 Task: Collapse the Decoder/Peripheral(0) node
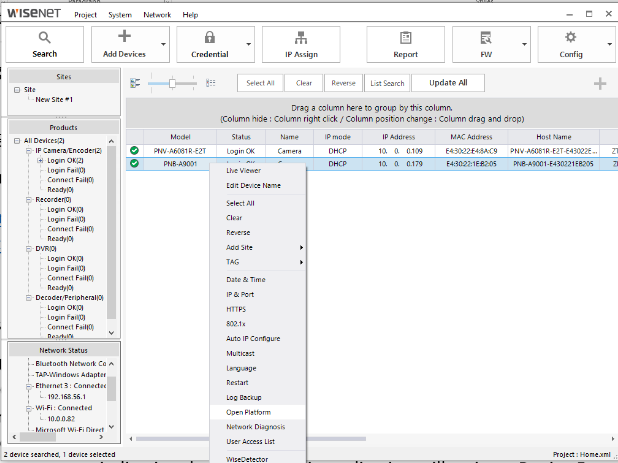point(29,298)
